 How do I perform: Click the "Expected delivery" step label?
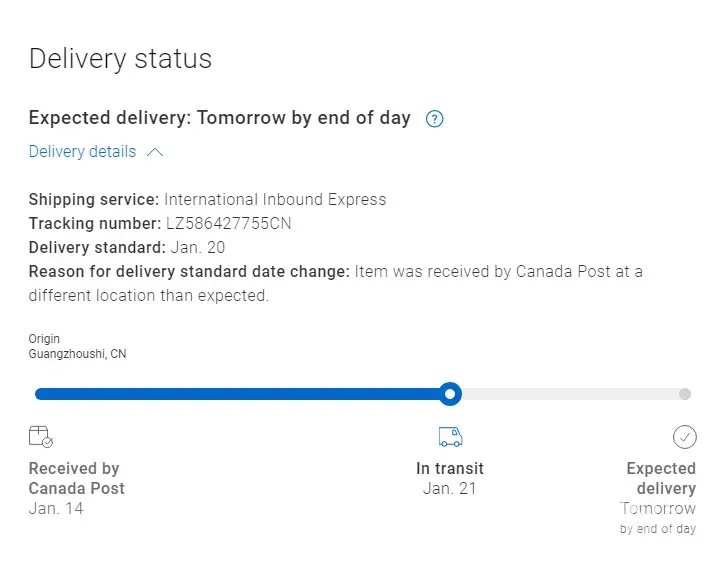pos(661,478)
